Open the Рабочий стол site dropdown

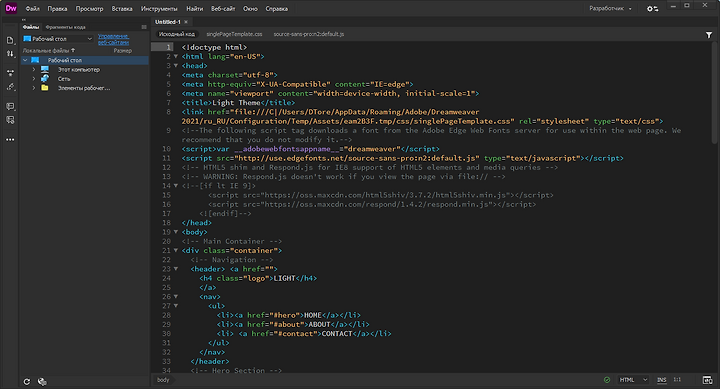point(58,39)
